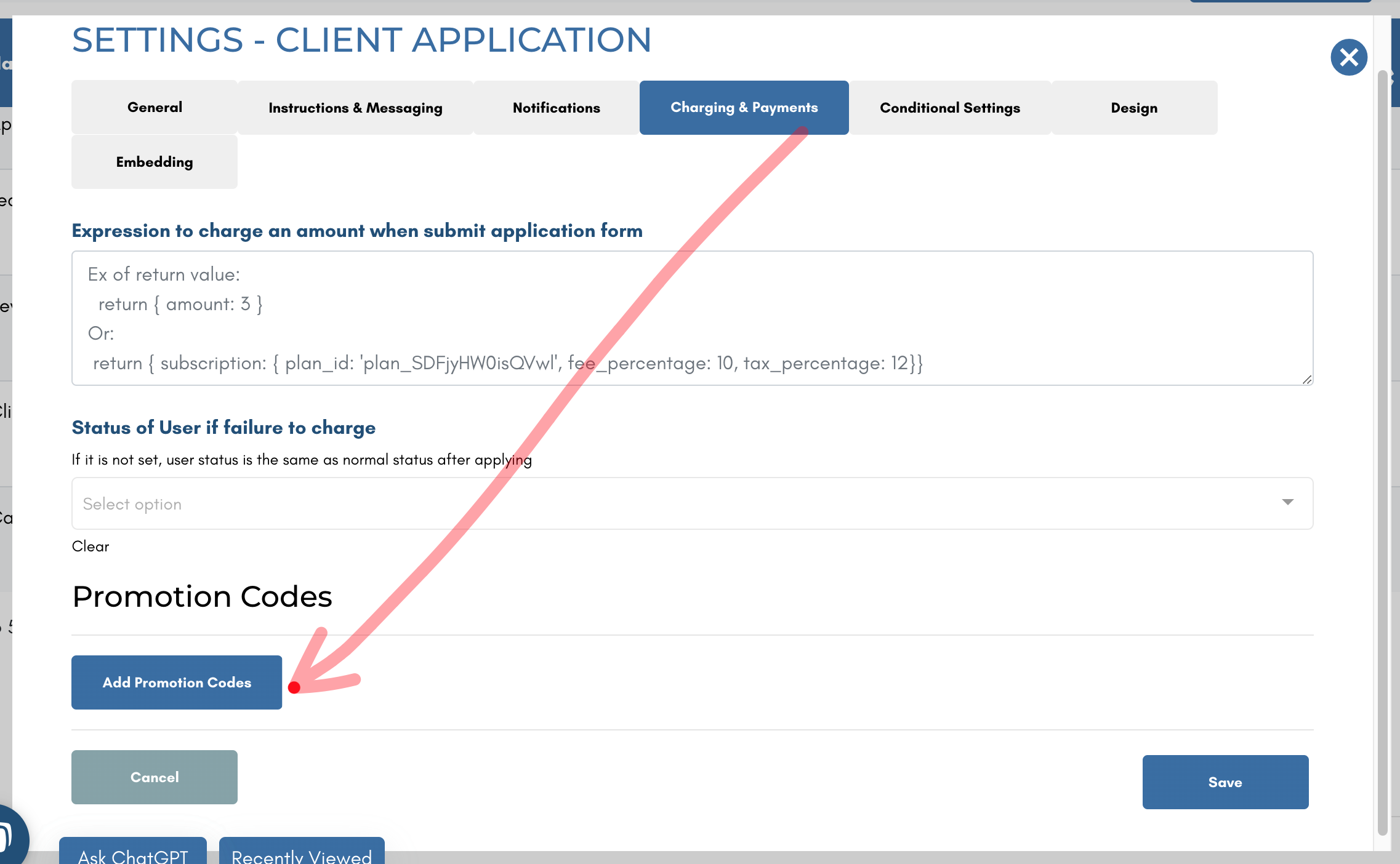Open the status dropdown using its chevron arrow
The image size is (1400, 864).
coord(1287,503)
